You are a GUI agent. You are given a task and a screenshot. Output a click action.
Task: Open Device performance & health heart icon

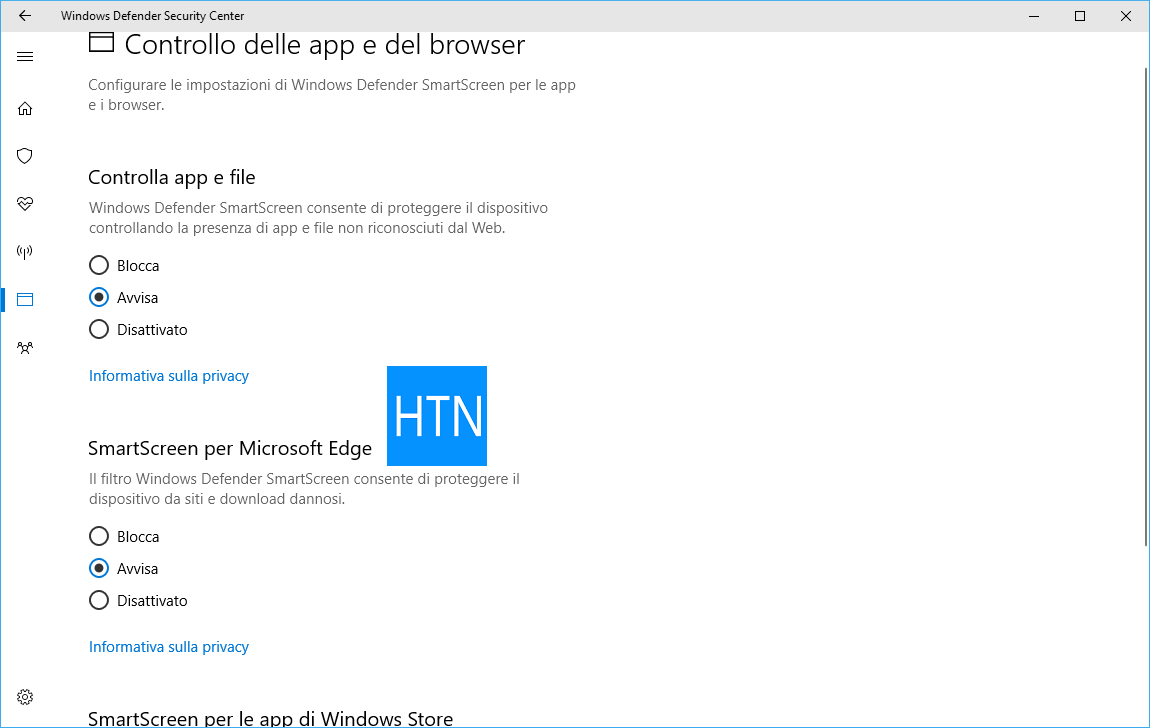click(x=25, y=204)
